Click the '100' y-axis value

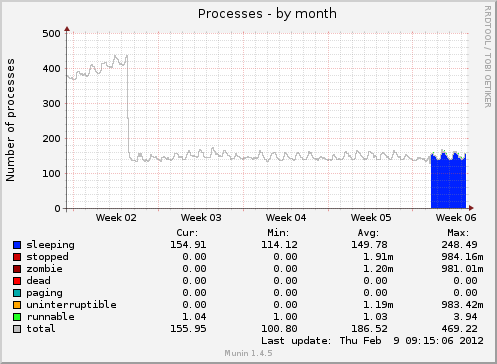[x=51, y=174]
